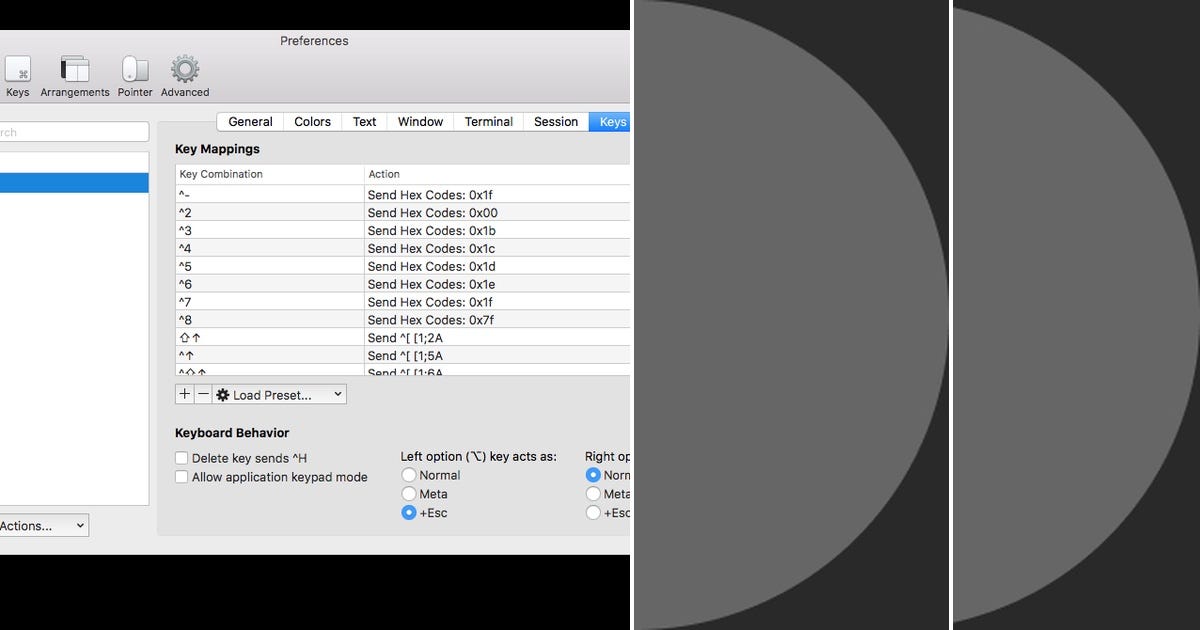
Task: Click action 'Send Hex Codes: 0x1e'
Action: pos(432,285)
